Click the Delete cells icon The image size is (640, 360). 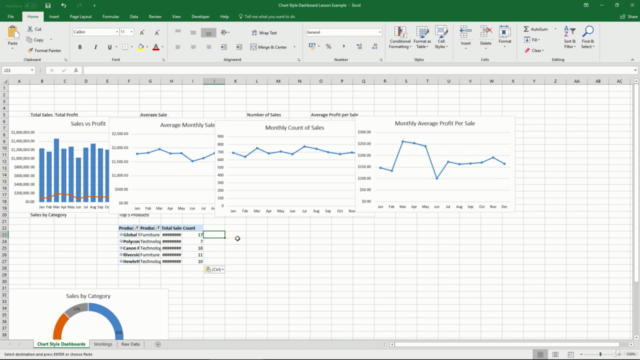486,32
